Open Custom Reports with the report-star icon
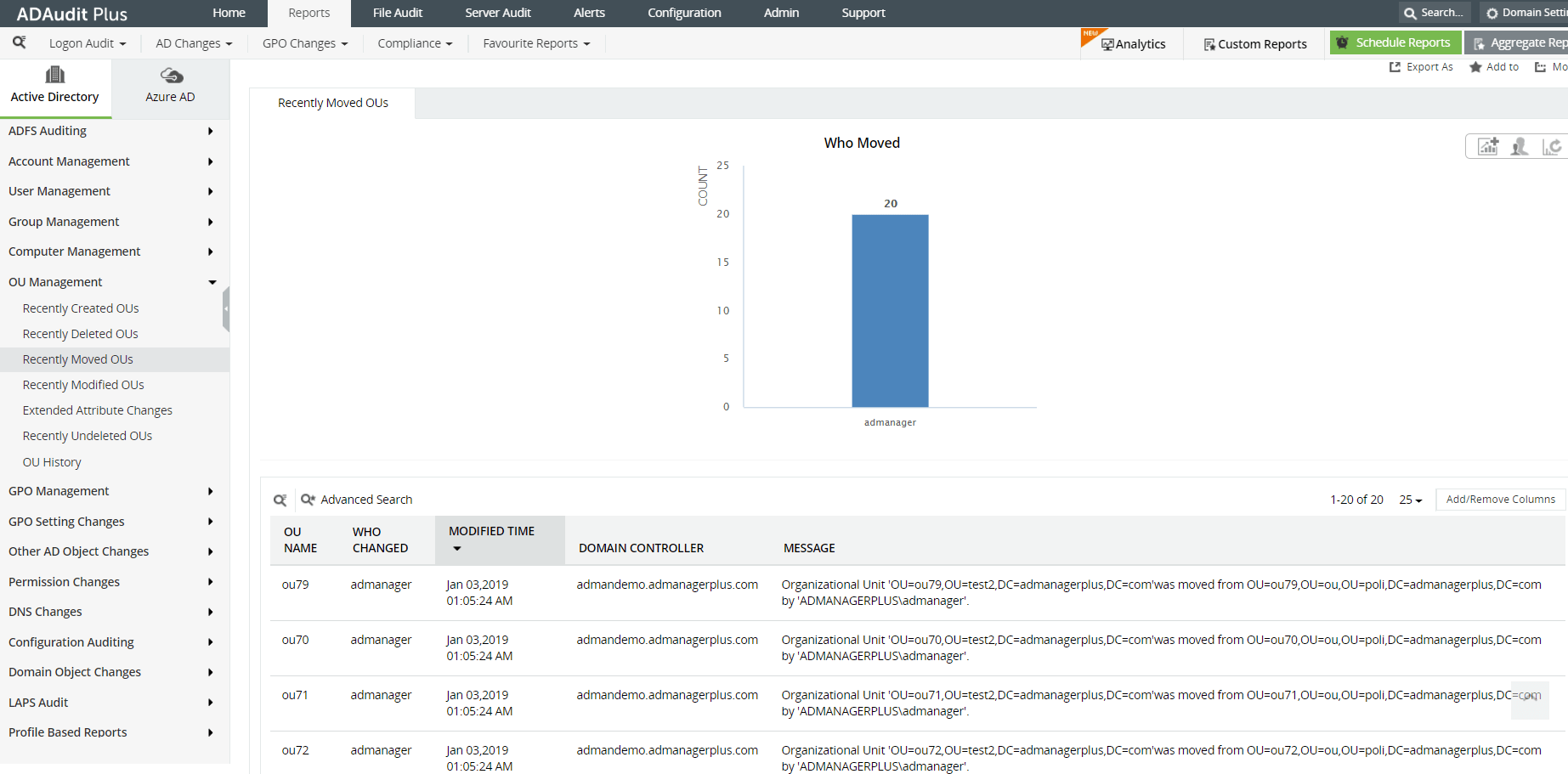1568x774 pixels. 1255,44
